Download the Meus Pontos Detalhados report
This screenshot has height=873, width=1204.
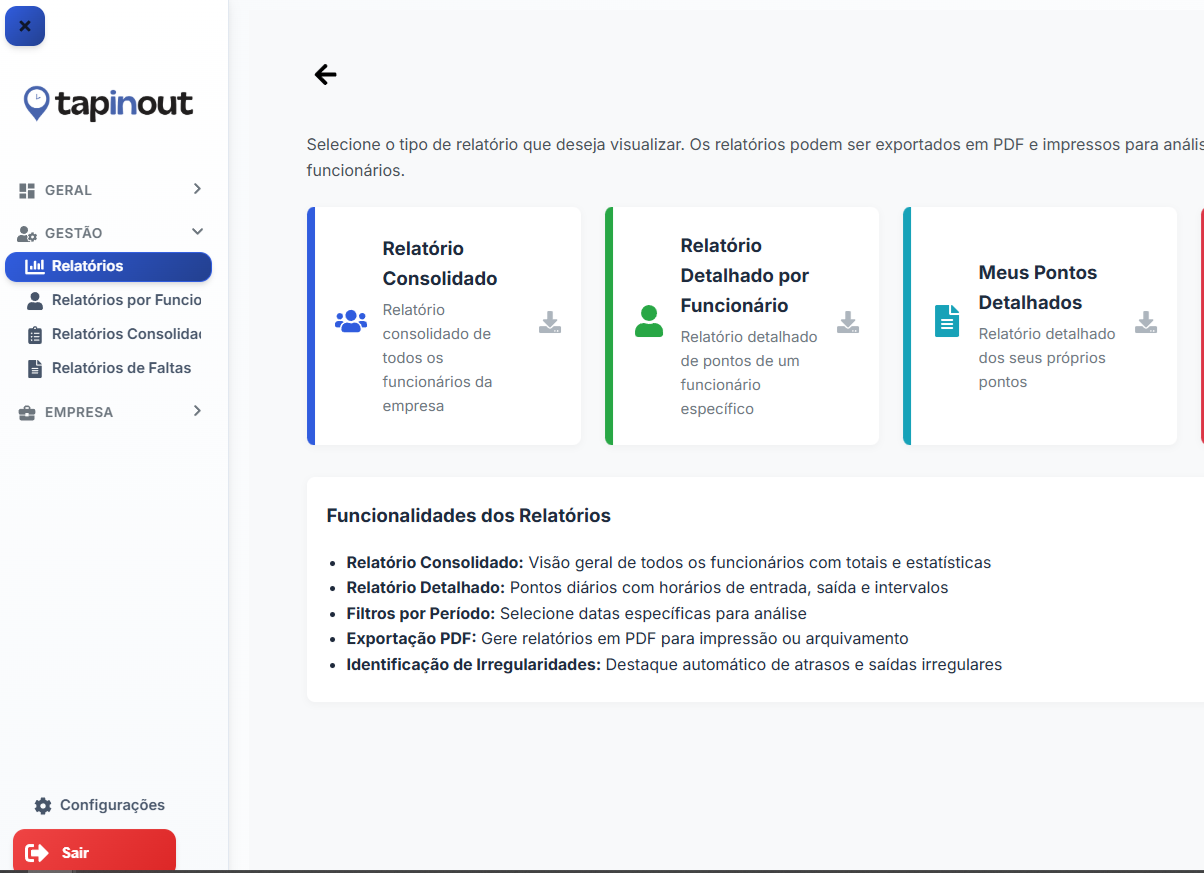(x=1146, y=322)
